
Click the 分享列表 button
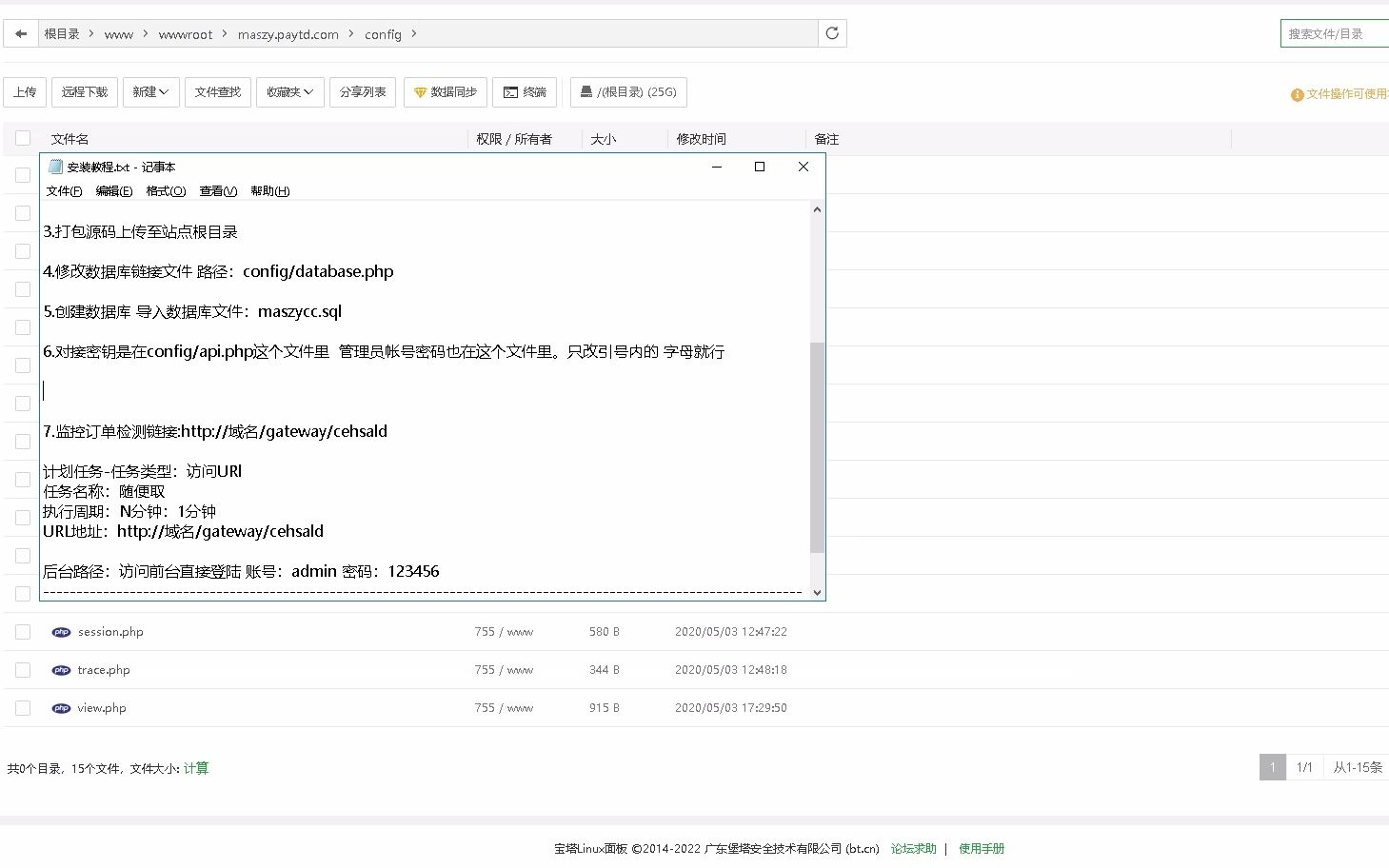pos(363,92)
